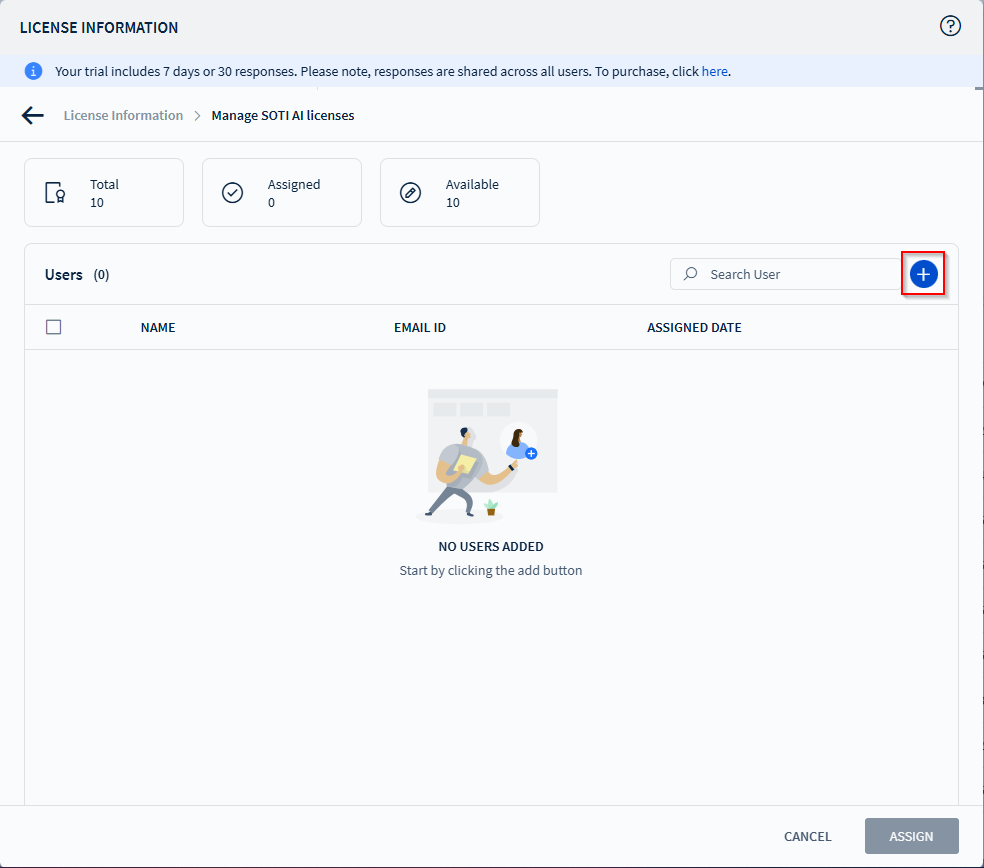Sort by the ASSIGNED DATE column header
Viewport: 984px width, 868px height.
point(694,328)
